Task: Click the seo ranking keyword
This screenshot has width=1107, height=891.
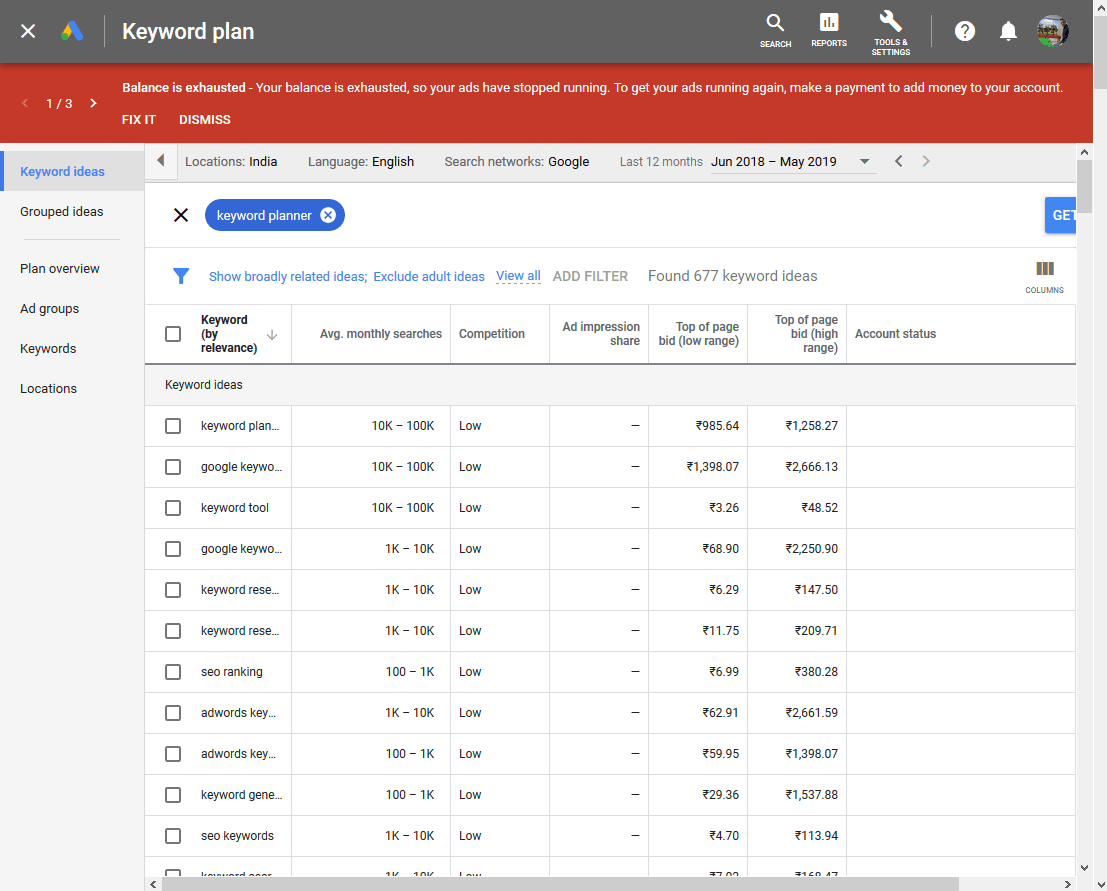Action: 232,672
